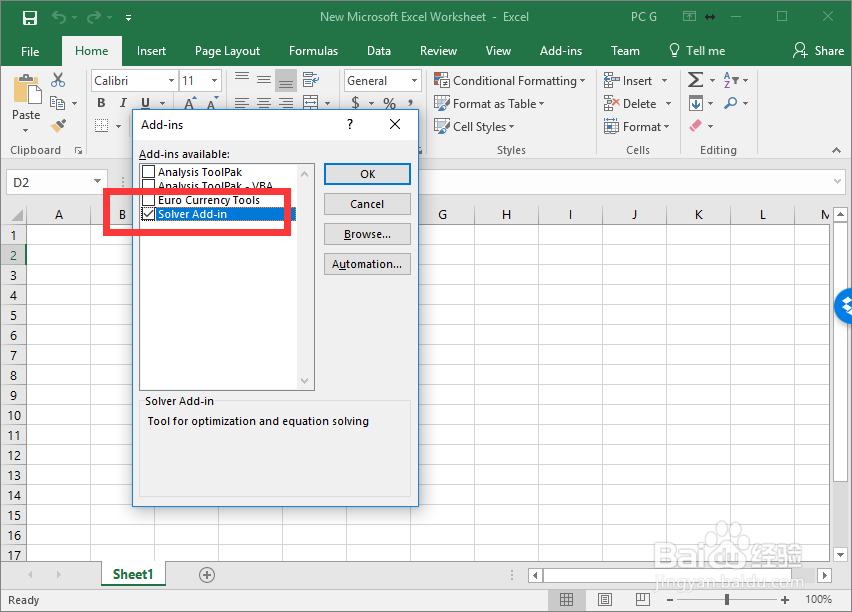Image resolution: width=852 pixels, height=612 pixels.
Task: Switch to Page Layout view
Action: coord(604,599)
